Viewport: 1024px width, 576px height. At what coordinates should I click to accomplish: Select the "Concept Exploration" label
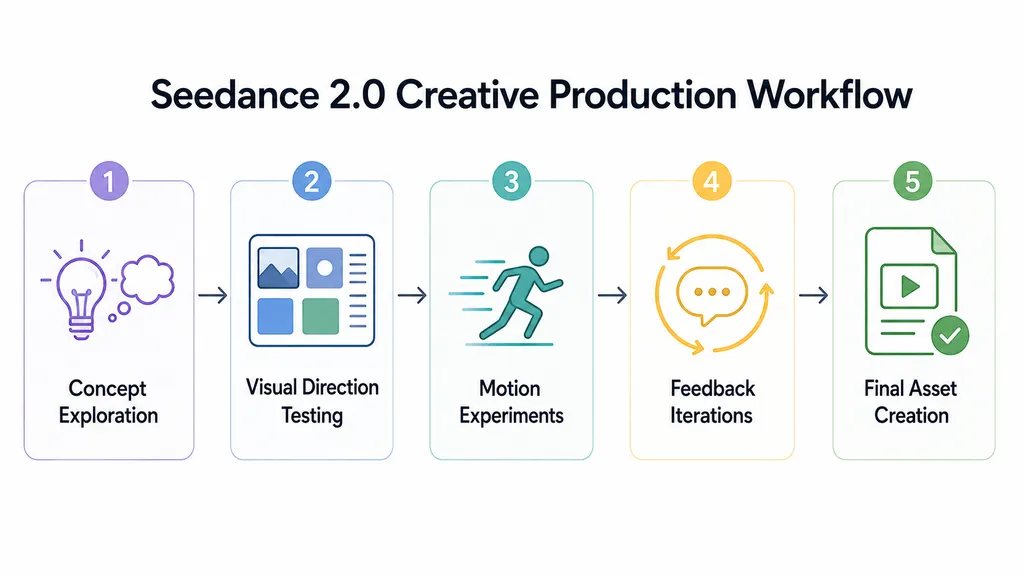[x=108, y=402]
